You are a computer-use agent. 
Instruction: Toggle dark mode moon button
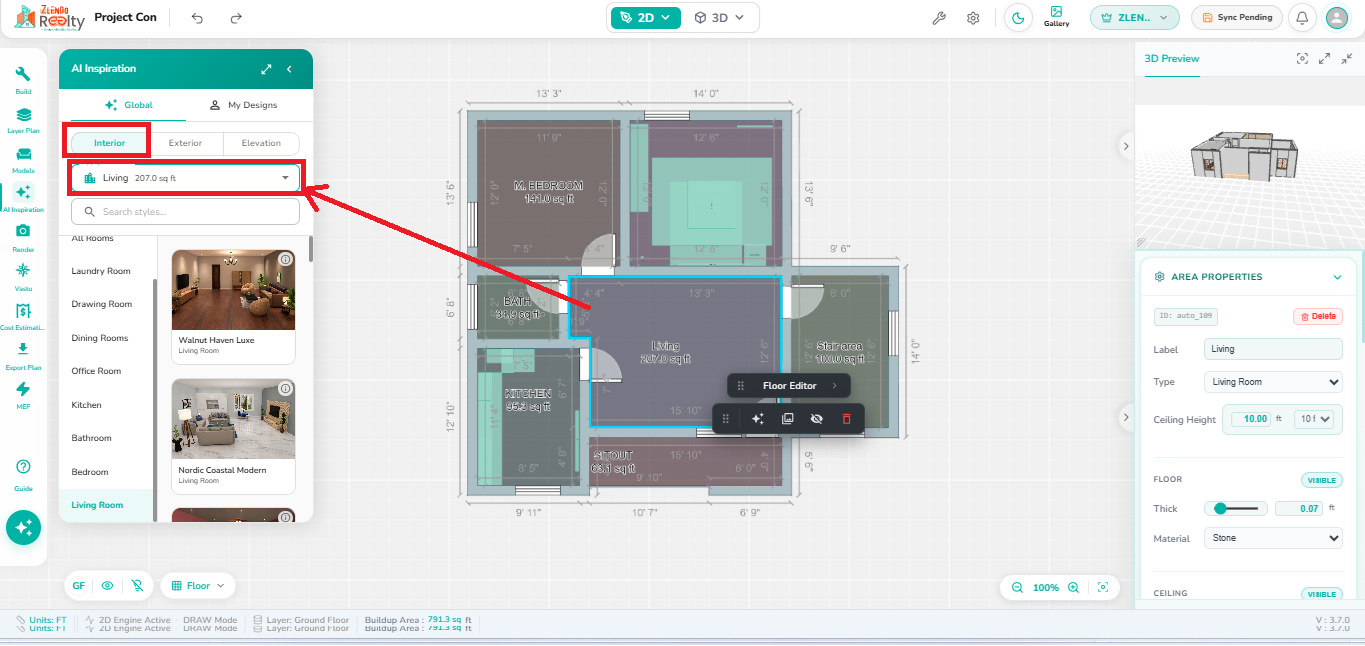(1018, 17)
